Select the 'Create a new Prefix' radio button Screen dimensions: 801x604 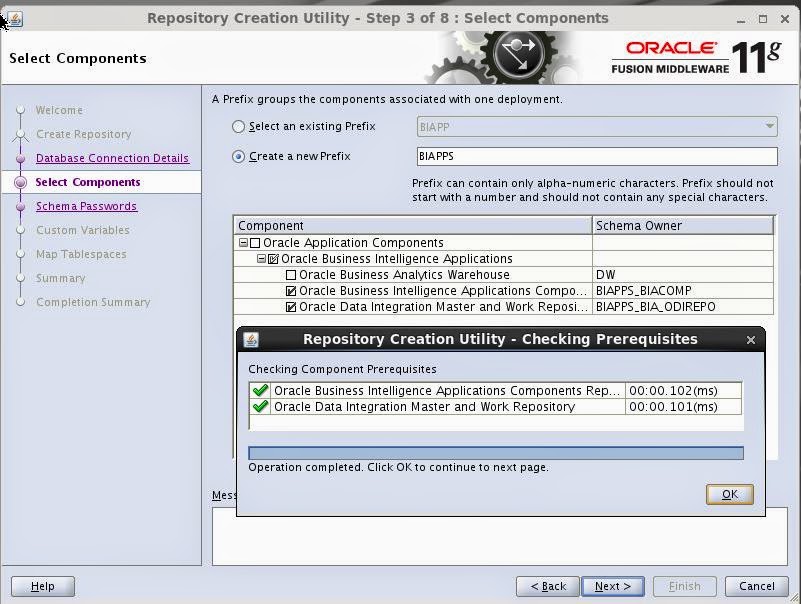237,156
